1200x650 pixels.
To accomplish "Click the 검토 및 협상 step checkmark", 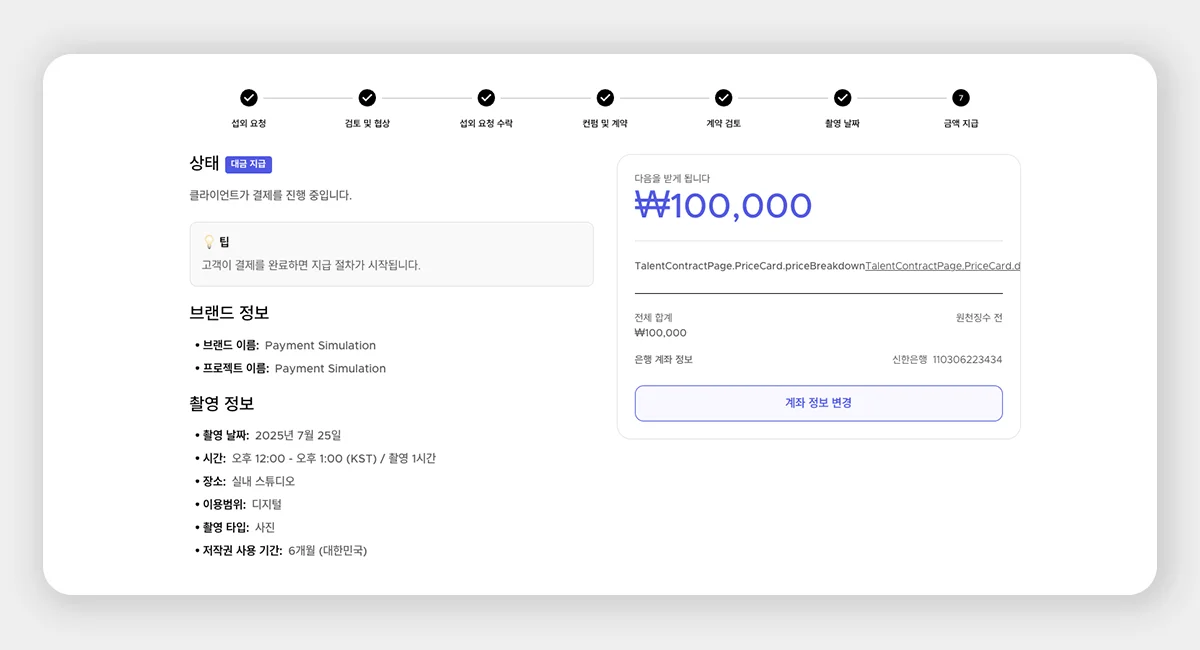I will pyautogui.click(x=367, y=98).
